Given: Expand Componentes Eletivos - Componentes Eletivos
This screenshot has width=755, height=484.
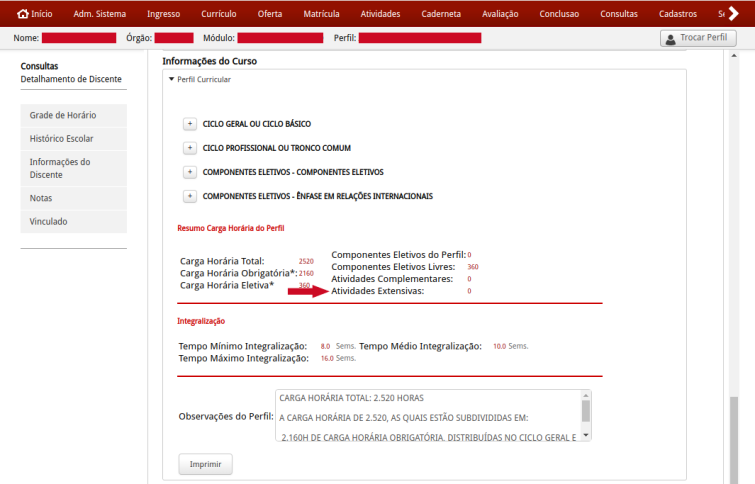Looking at the screenshot, I should click(190, 172).
